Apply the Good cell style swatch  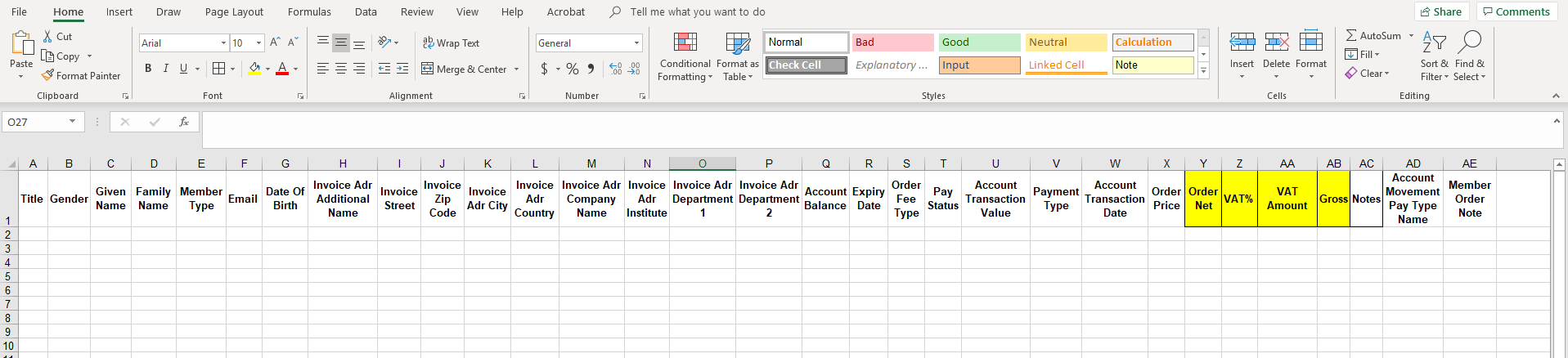pos(978,43)
